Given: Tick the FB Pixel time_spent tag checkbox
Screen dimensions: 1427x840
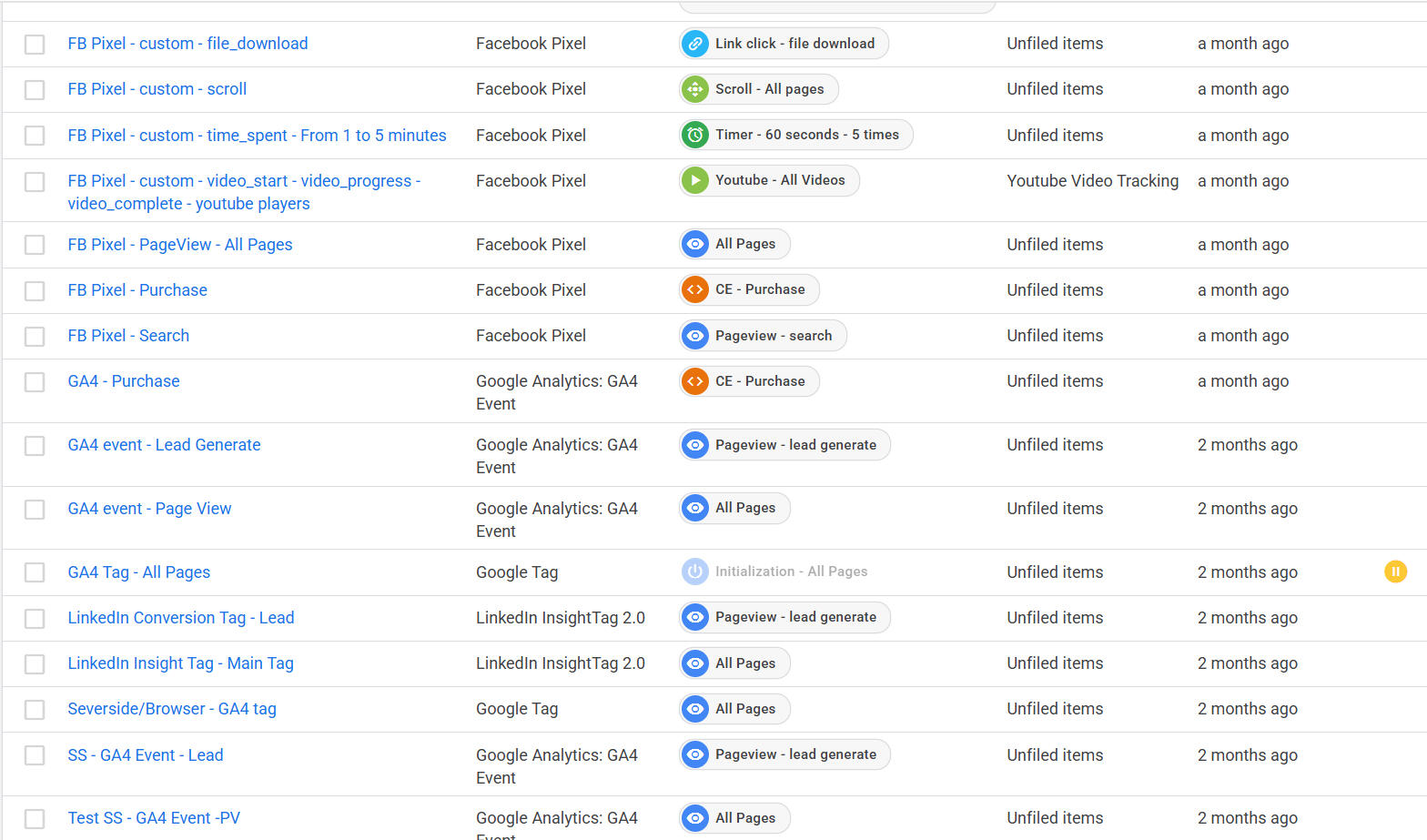Looking at the screenshot, I should click(x=35, y=136).
